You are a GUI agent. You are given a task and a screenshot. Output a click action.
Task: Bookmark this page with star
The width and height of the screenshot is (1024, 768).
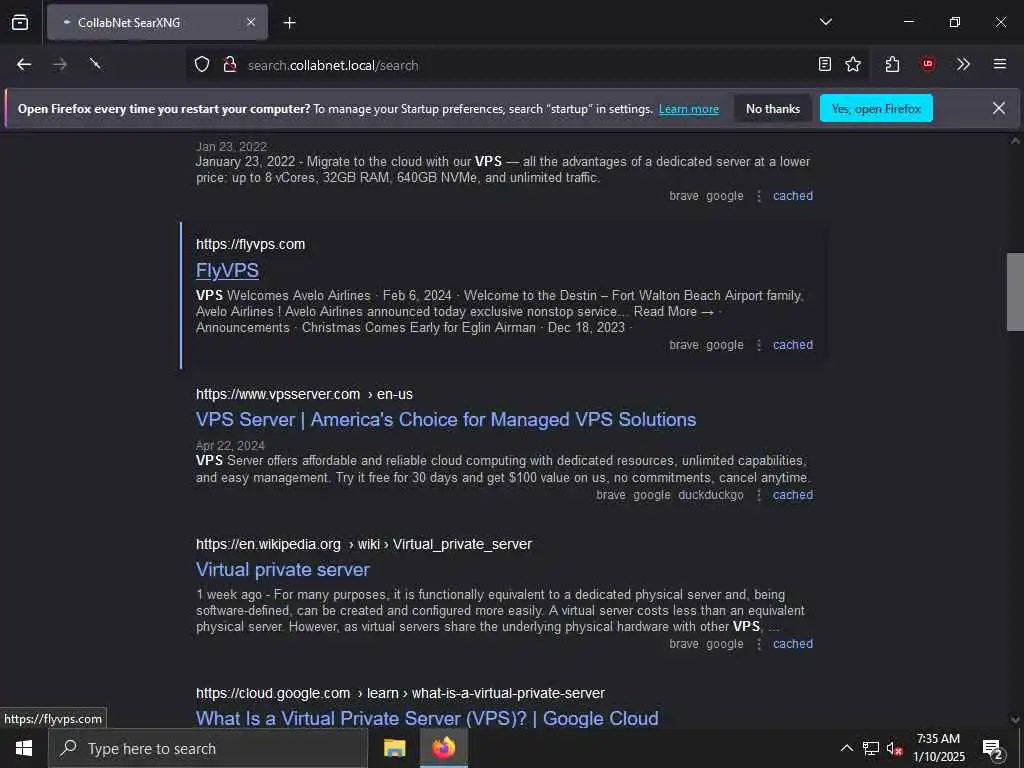[853, 64]
